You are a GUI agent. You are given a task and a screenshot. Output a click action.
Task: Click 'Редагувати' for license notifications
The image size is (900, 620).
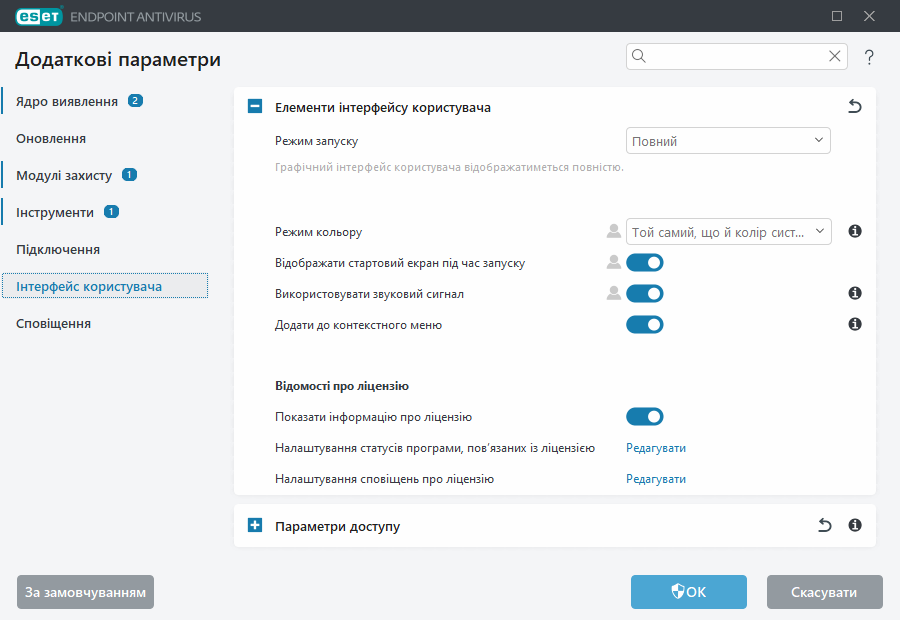655,479
